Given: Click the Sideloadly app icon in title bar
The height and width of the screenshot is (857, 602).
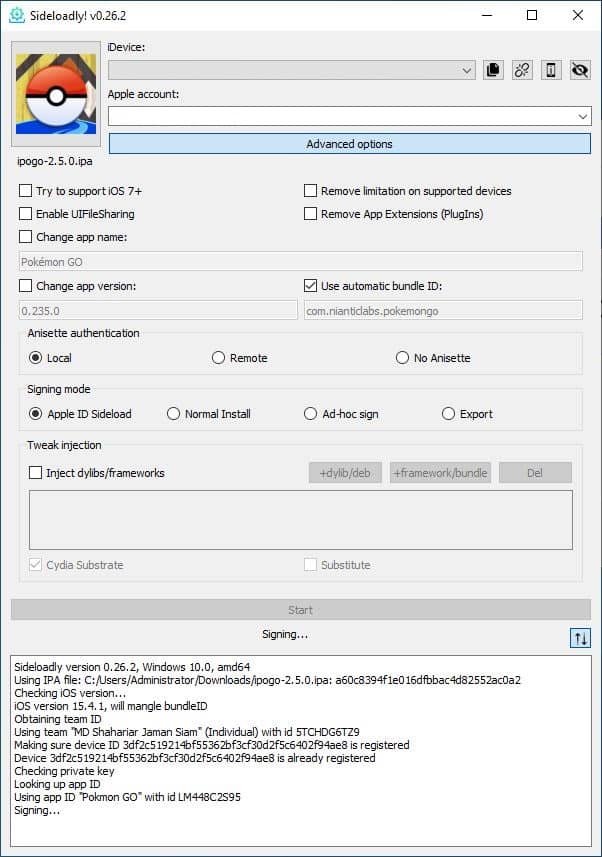Looking at the screenshot, I should (17, 15).
